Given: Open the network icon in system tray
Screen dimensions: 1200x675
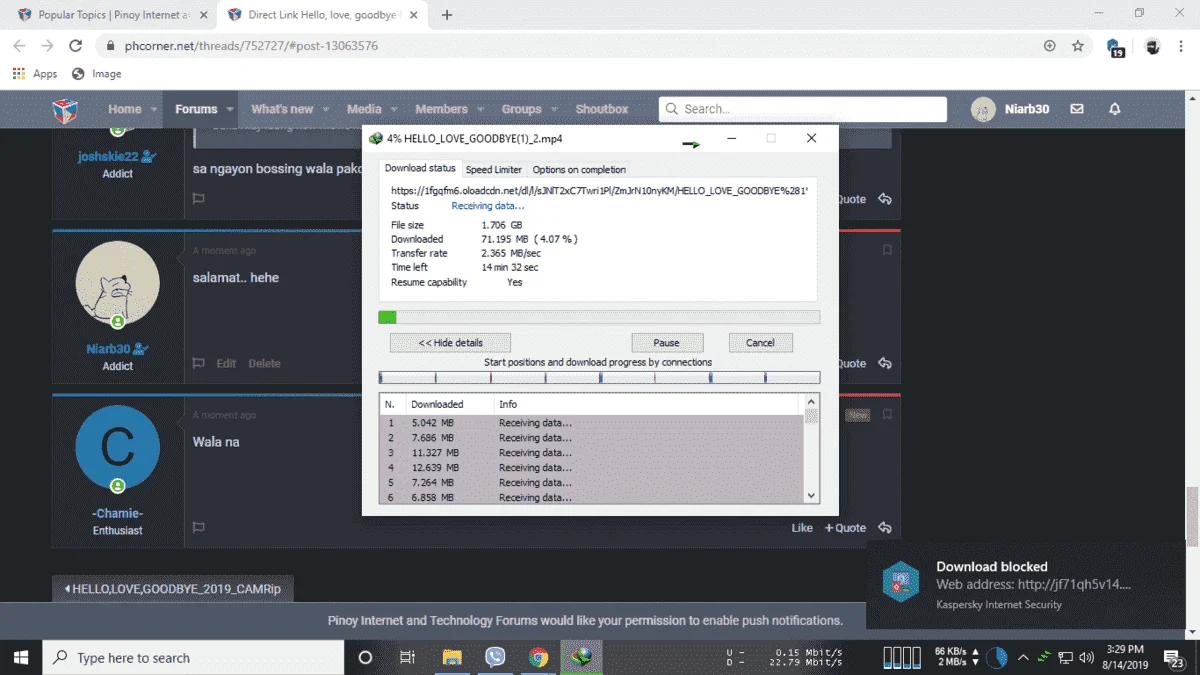Looking at the screenshot, I should (x=1066, y=657).
